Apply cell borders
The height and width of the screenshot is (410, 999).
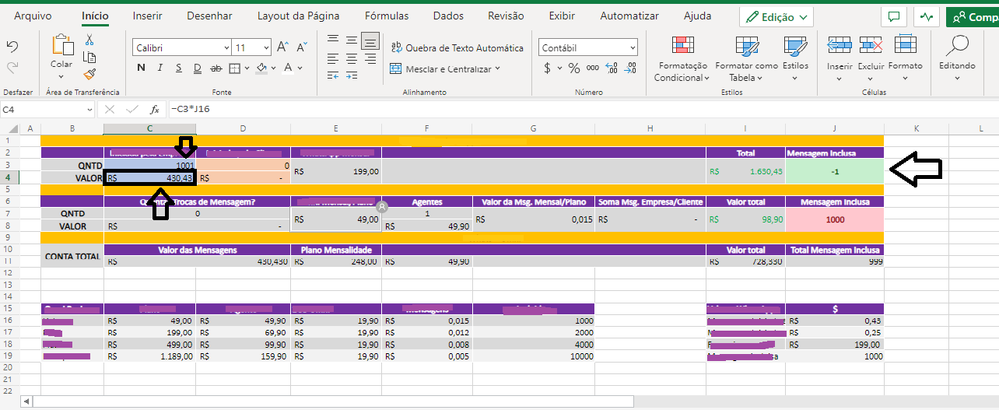pyautogui.click(x=234, y=67)
